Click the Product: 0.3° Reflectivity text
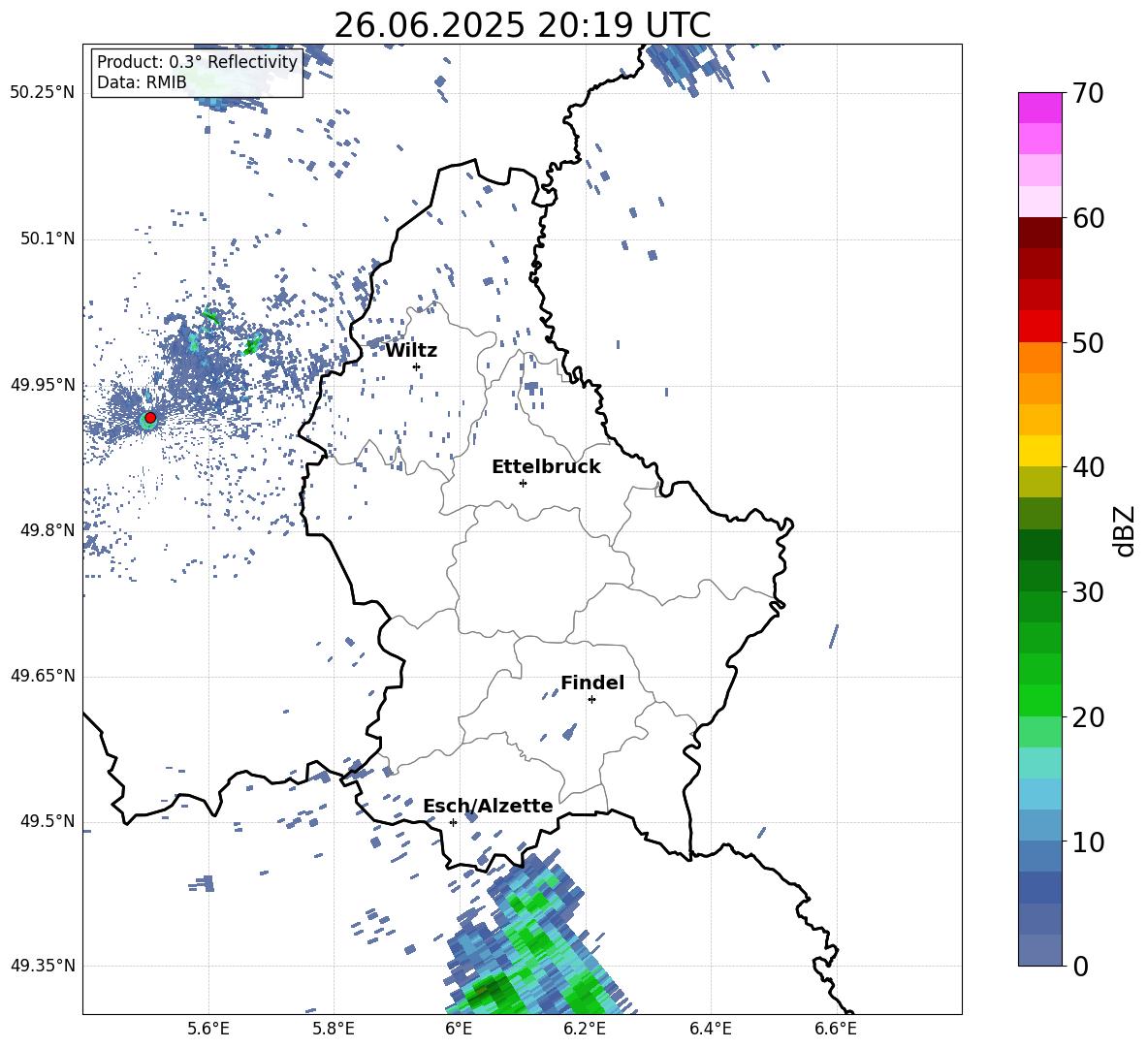This screenshot has width=1148, height=1048. pyautogui.click(x=197, y=62)
